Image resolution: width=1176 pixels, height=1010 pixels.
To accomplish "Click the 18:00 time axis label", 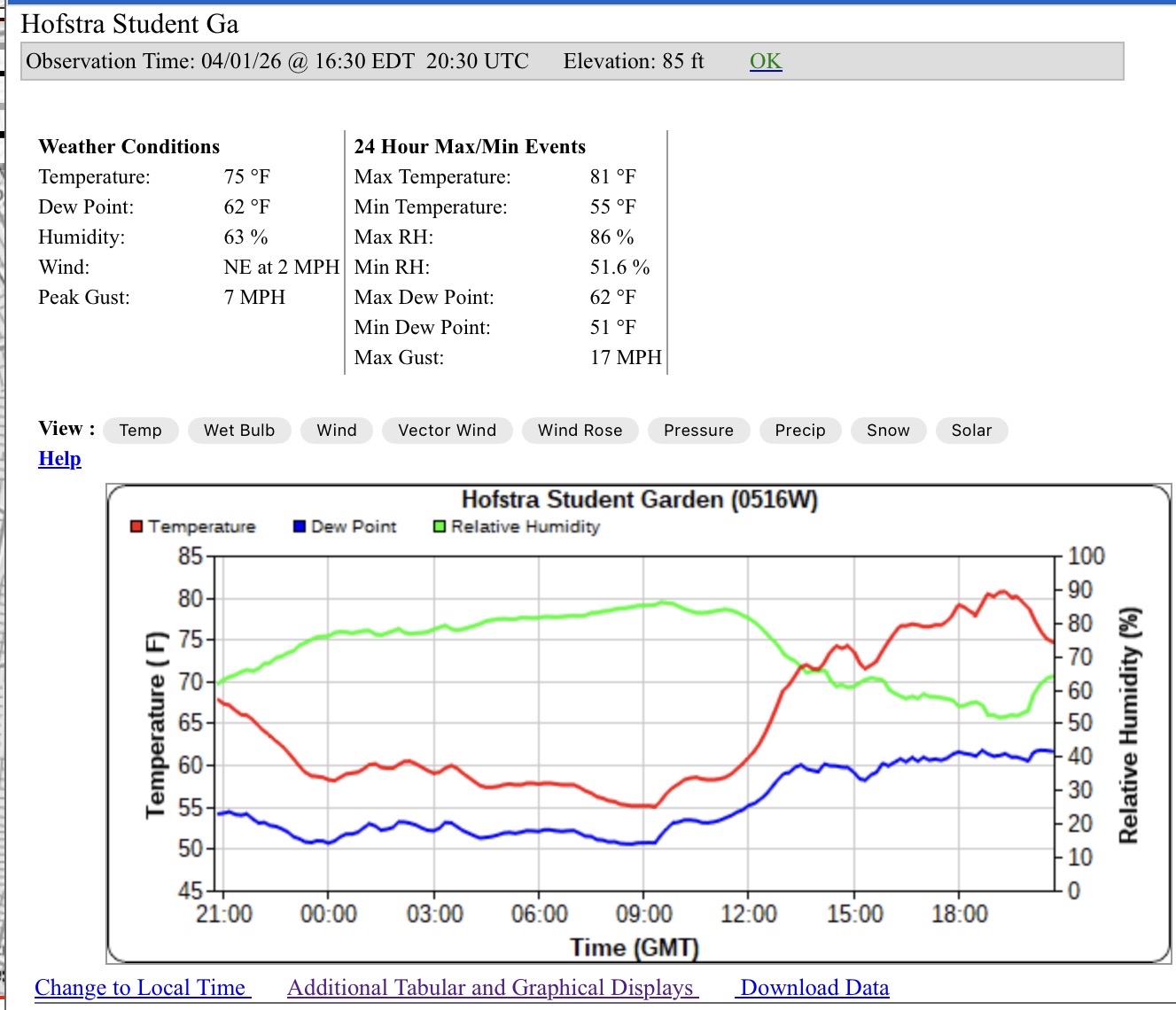I will click(959, 913).
